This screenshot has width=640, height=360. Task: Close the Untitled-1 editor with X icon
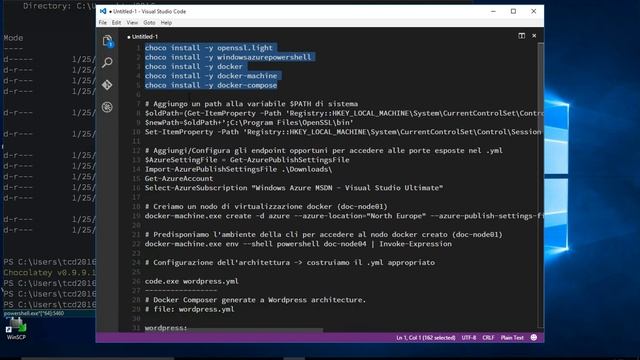[534, 36]
